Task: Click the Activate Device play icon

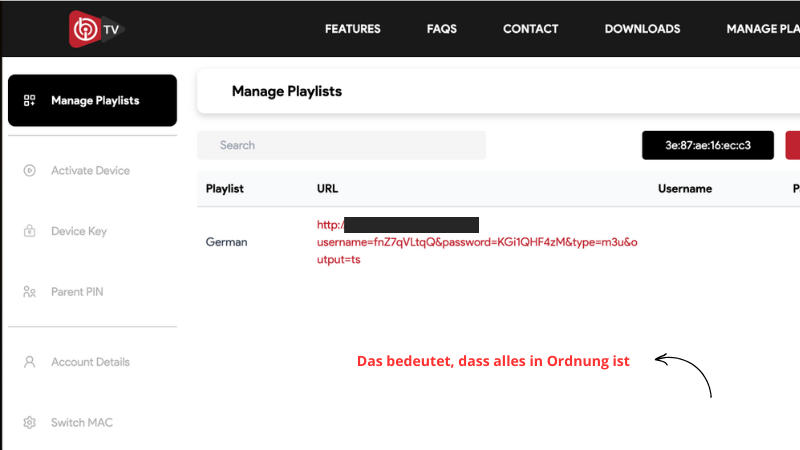Action: click(x=29, y=171)
